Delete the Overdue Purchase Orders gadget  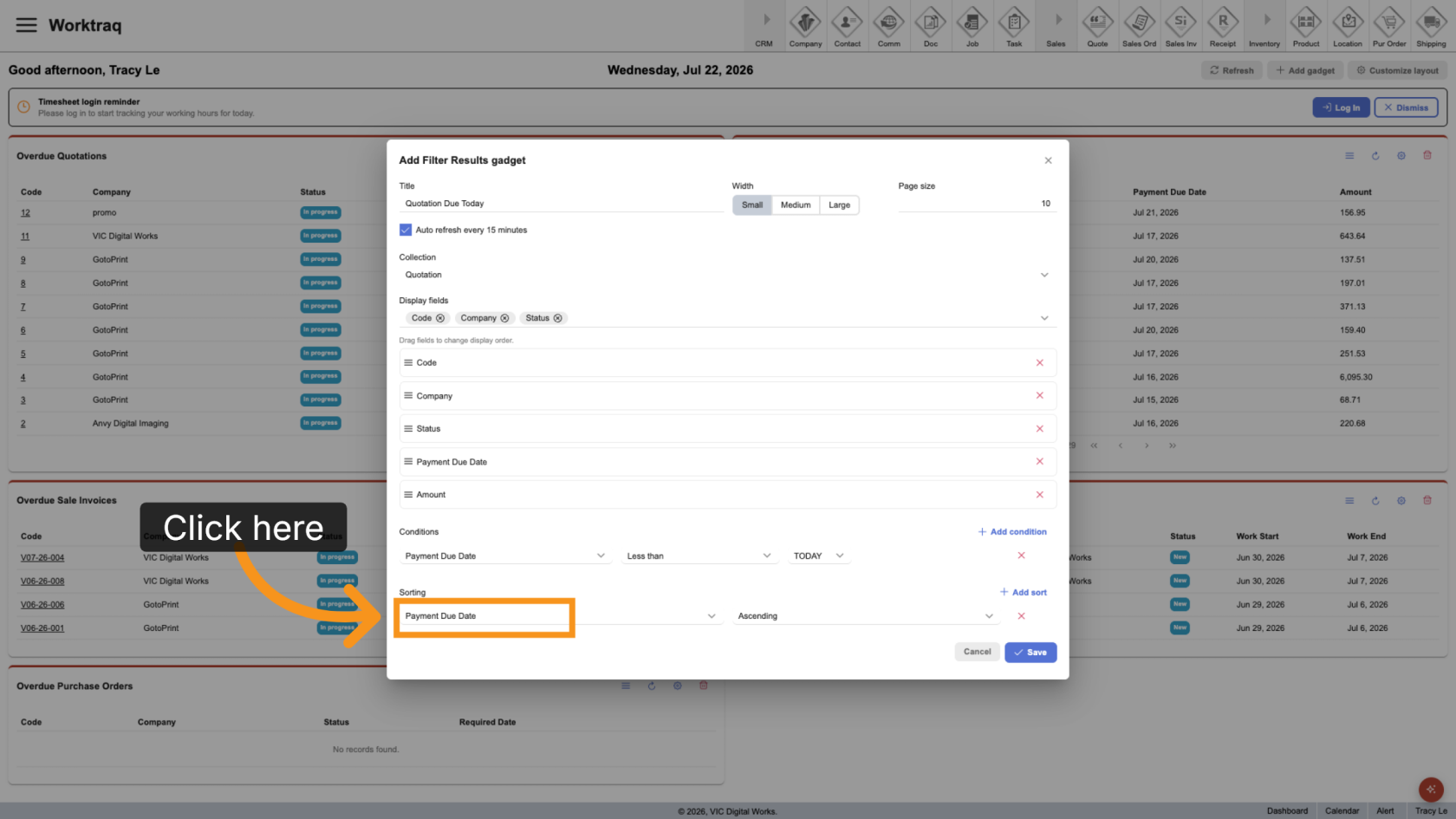coord(703,686)
